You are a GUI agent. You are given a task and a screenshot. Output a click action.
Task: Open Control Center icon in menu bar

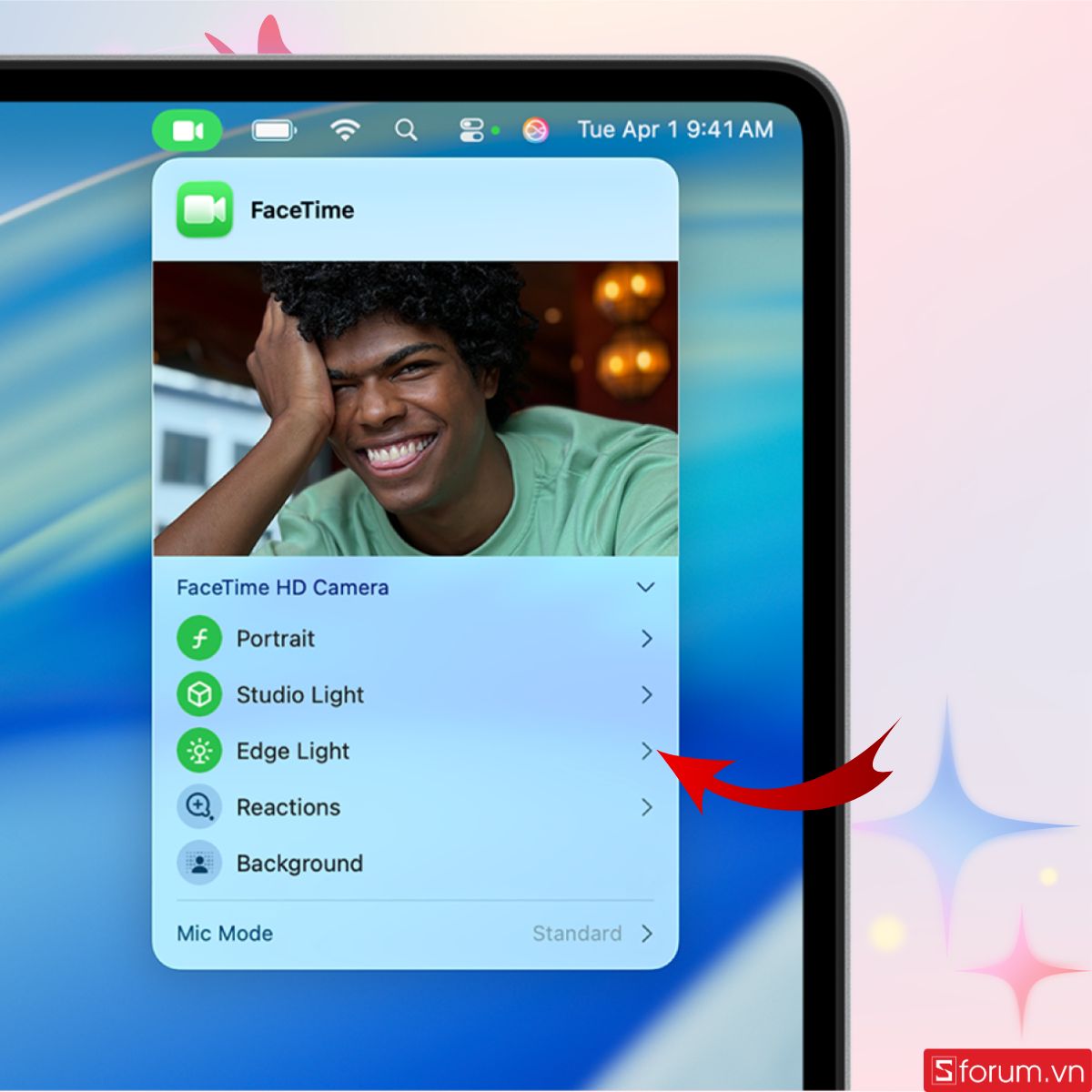pyautogui.click(x=471, y=130)
